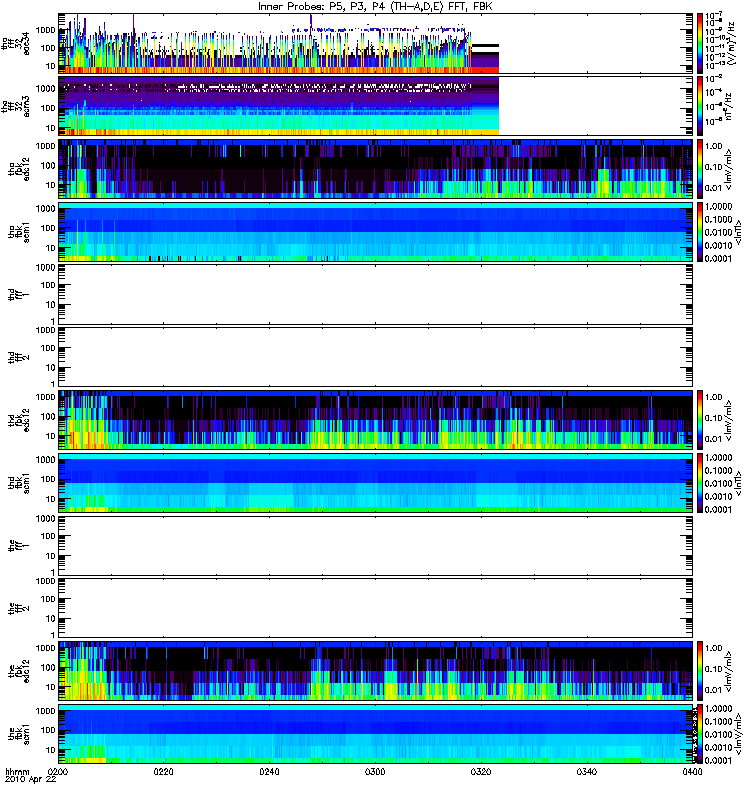Viewport: 750px width, 800px height.
Task: Click 'the fbk scm1' panel color bar
Action: coord(700,734)
